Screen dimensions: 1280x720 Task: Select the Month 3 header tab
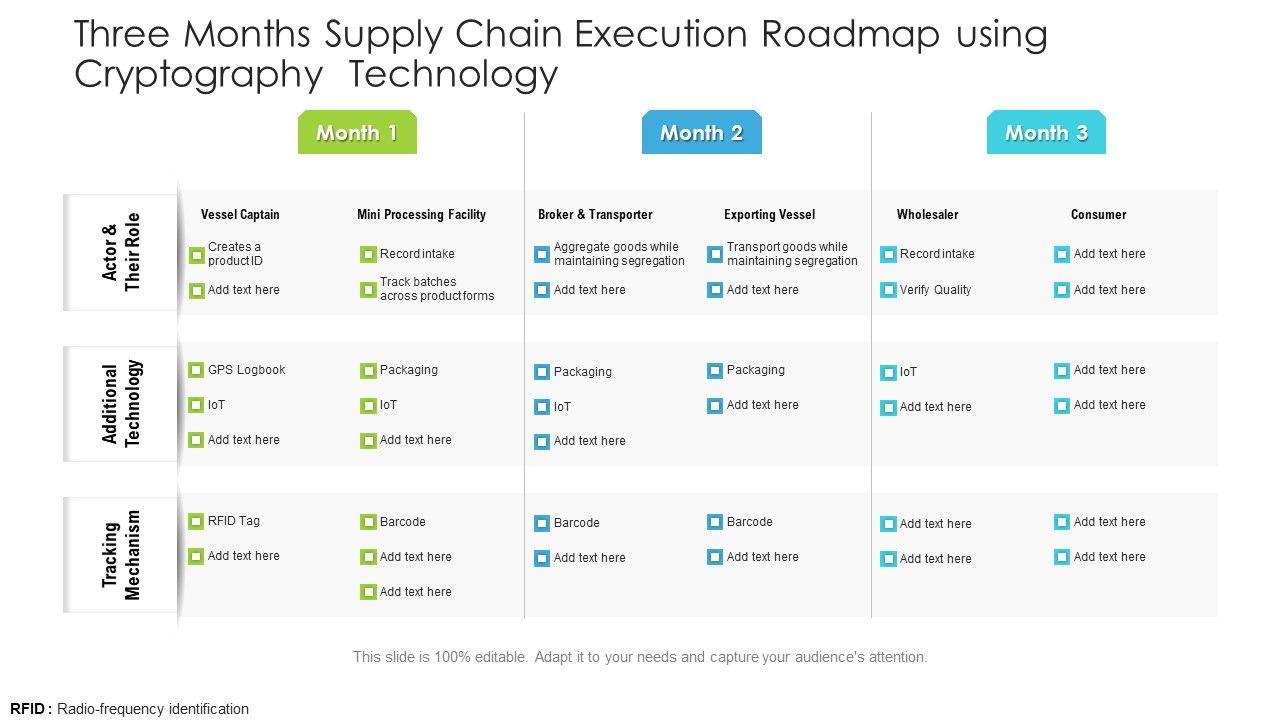point(1046,133)
